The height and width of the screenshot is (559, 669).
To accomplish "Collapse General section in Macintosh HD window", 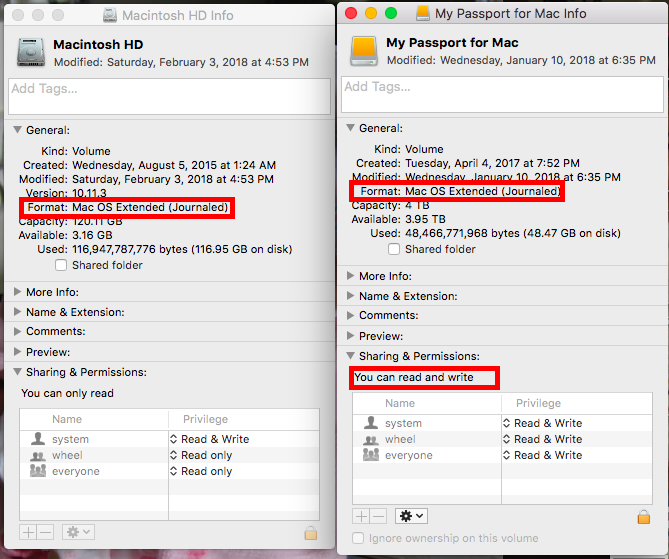I will point(17,130).
